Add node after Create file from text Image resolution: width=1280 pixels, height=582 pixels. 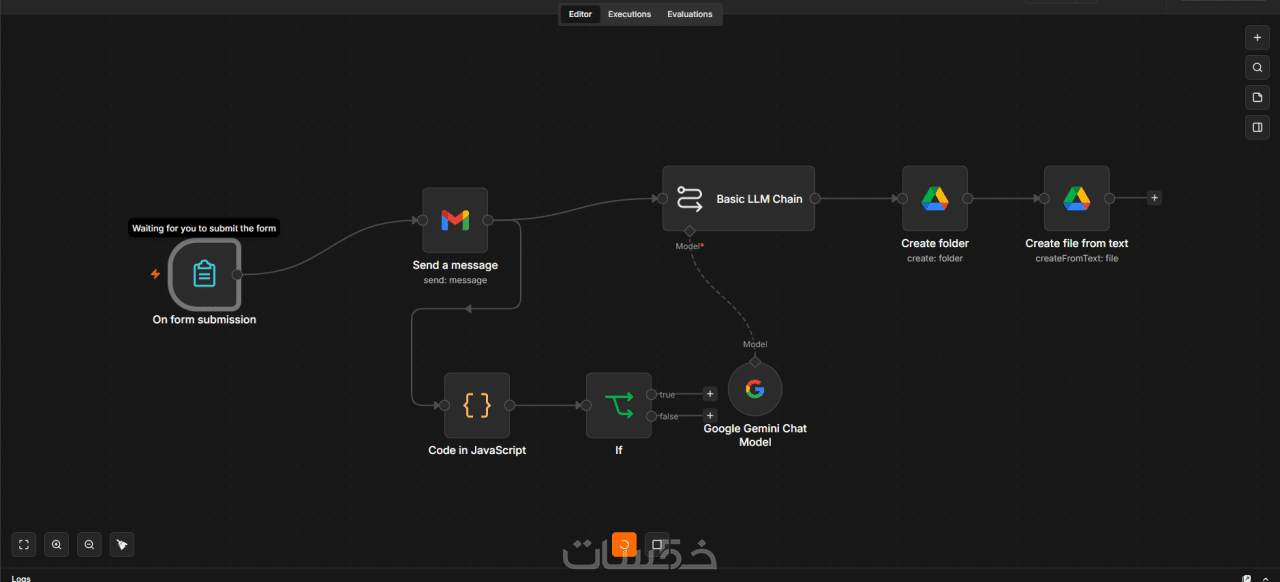(x=1154, y=198)
